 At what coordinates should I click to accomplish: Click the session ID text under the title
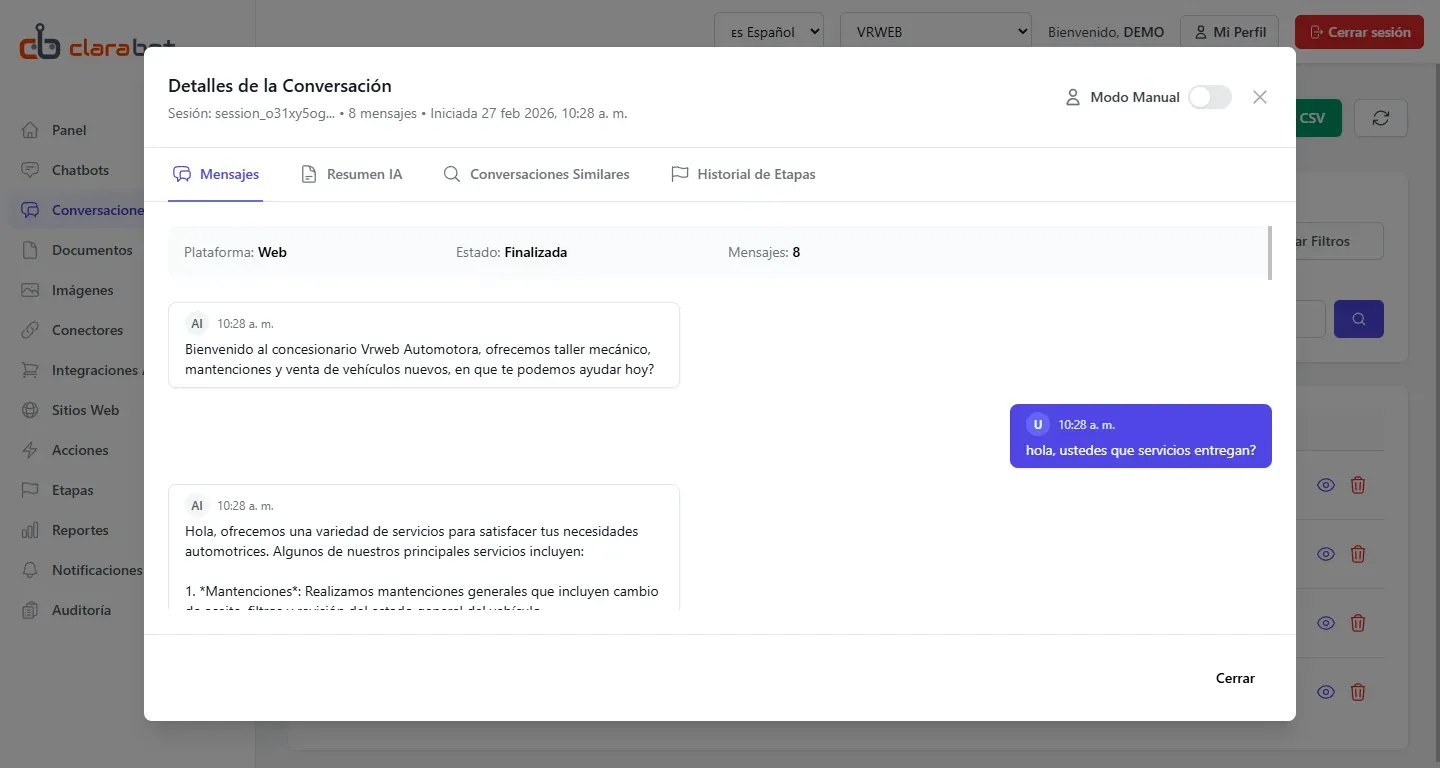pyautogui.click(x=251, y=113)
